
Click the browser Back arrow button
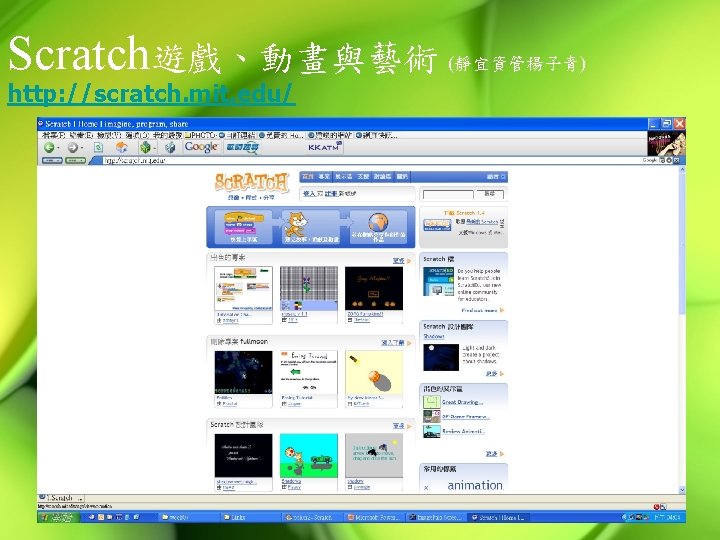[49, 147]
